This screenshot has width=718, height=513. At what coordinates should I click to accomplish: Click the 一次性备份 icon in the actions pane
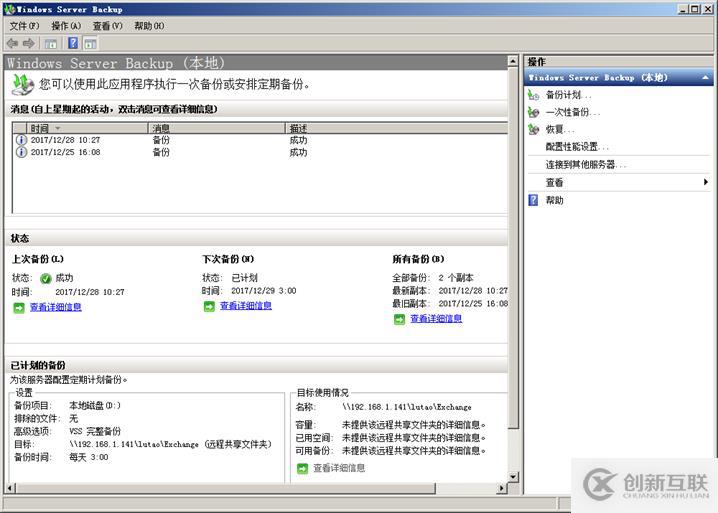pos(533,112)
